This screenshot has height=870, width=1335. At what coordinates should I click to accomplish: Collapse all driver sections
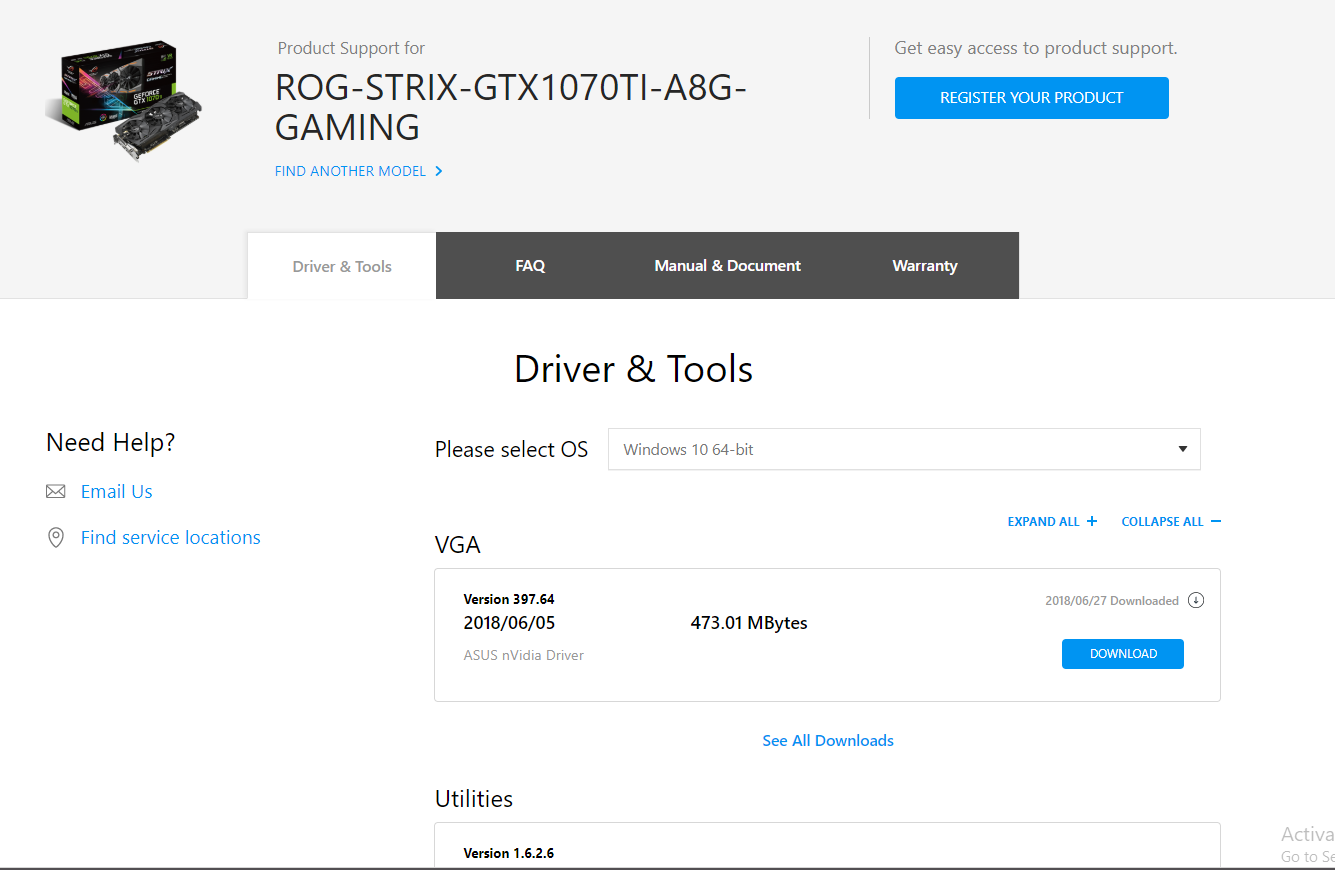pyautogui.click(x=1171, y=521)
